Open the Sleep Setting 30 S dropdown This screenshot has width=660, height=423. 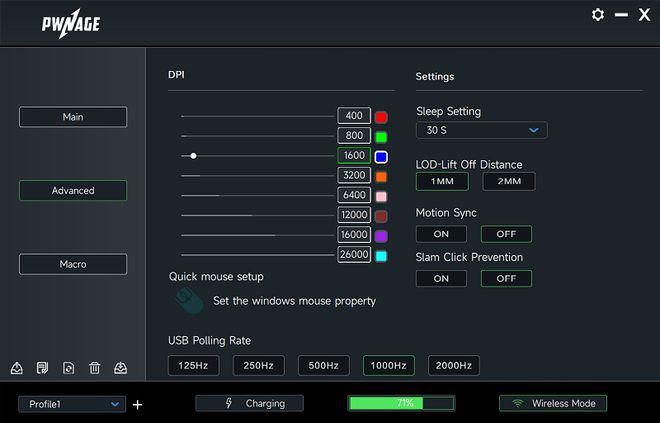482,130
